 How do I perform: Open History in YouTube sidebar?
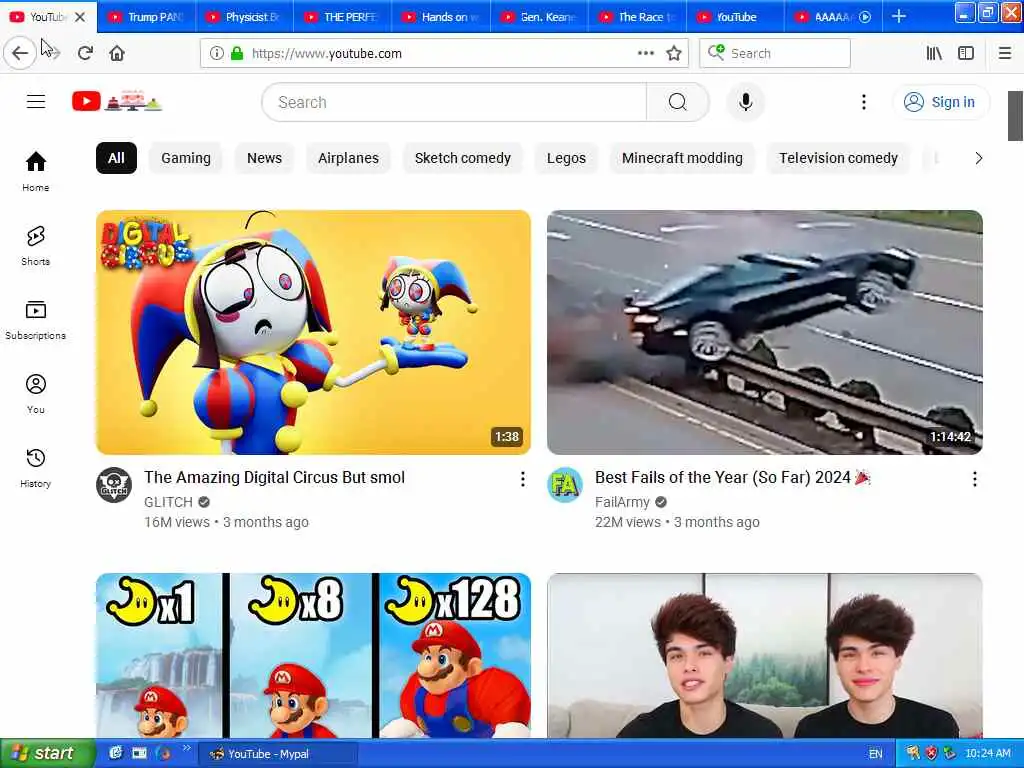click(35, 468)
